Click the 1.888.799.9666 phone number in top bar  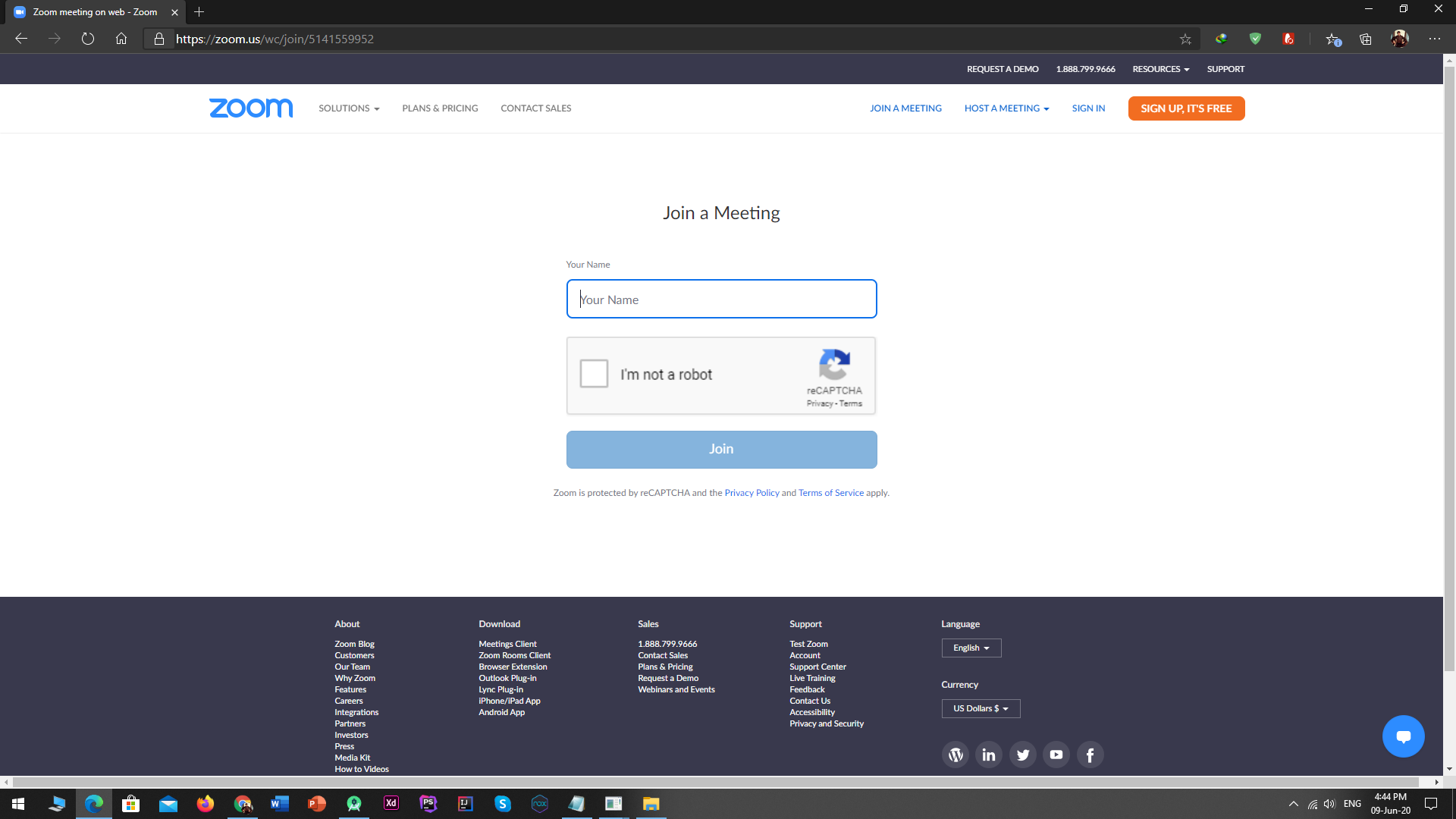coord(1085,69)
